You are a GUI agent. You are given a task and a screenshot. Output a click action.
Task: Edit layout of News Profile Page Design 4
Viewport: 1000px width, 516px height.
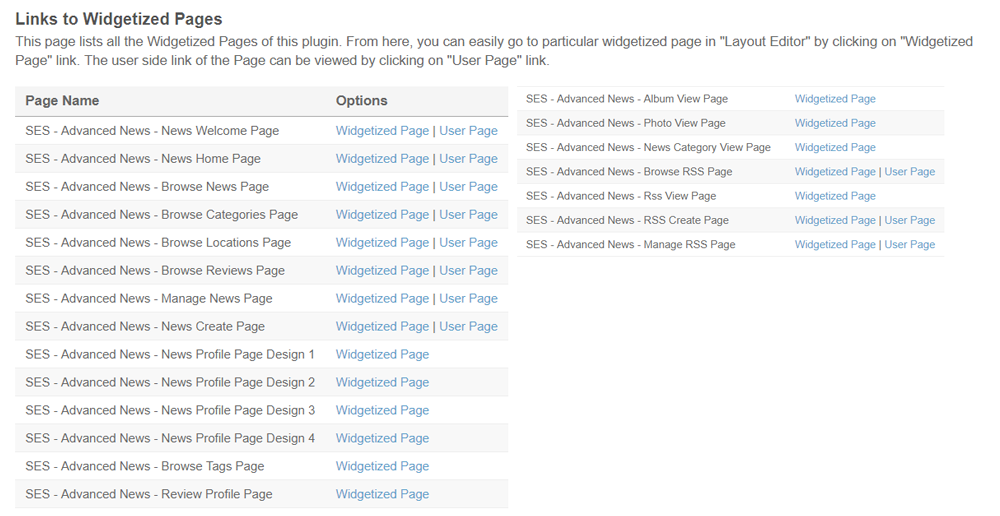pos(382,439)
